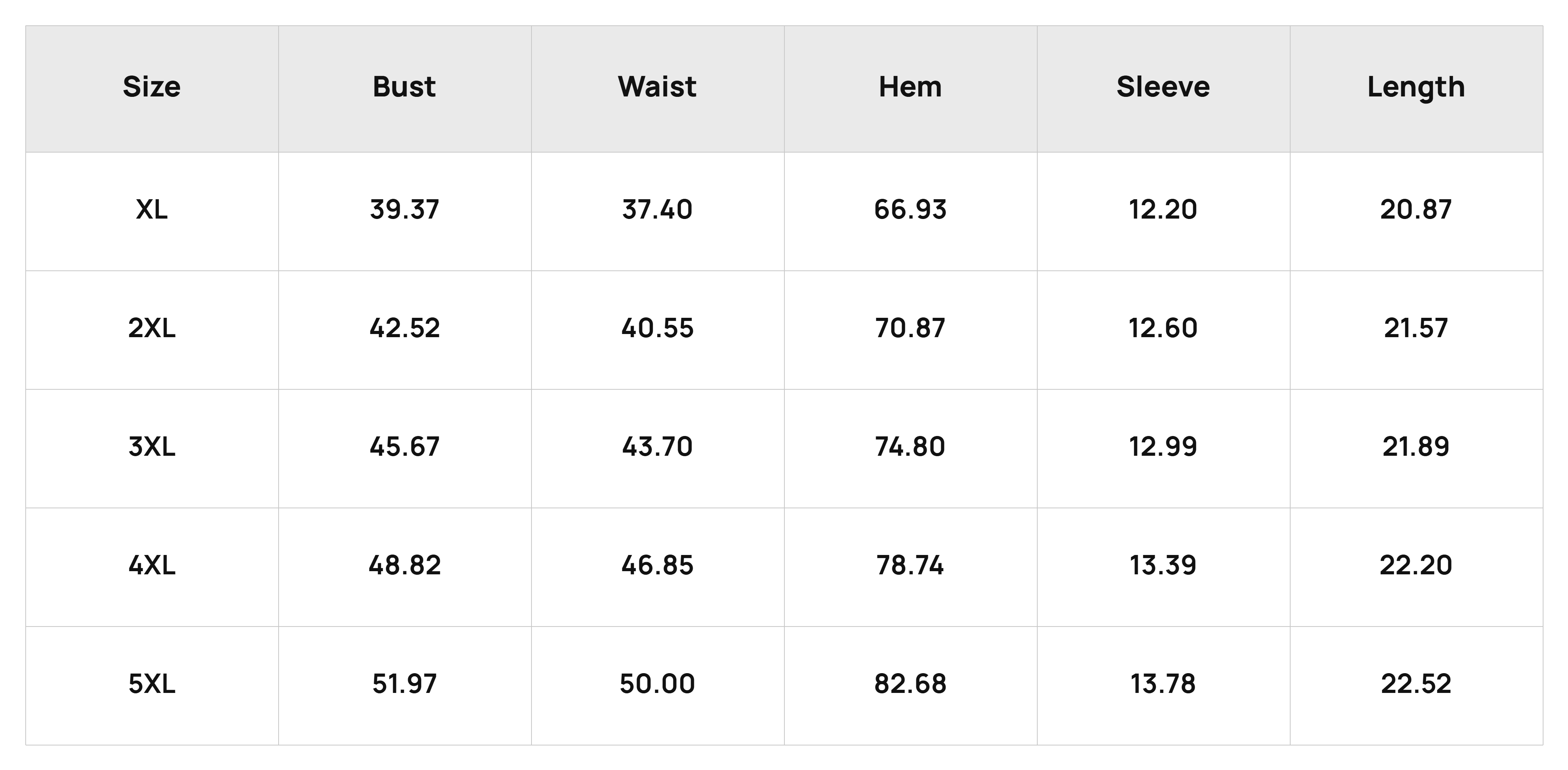Click the 4XL size label
1568x770 pixels.
(152, 566)
